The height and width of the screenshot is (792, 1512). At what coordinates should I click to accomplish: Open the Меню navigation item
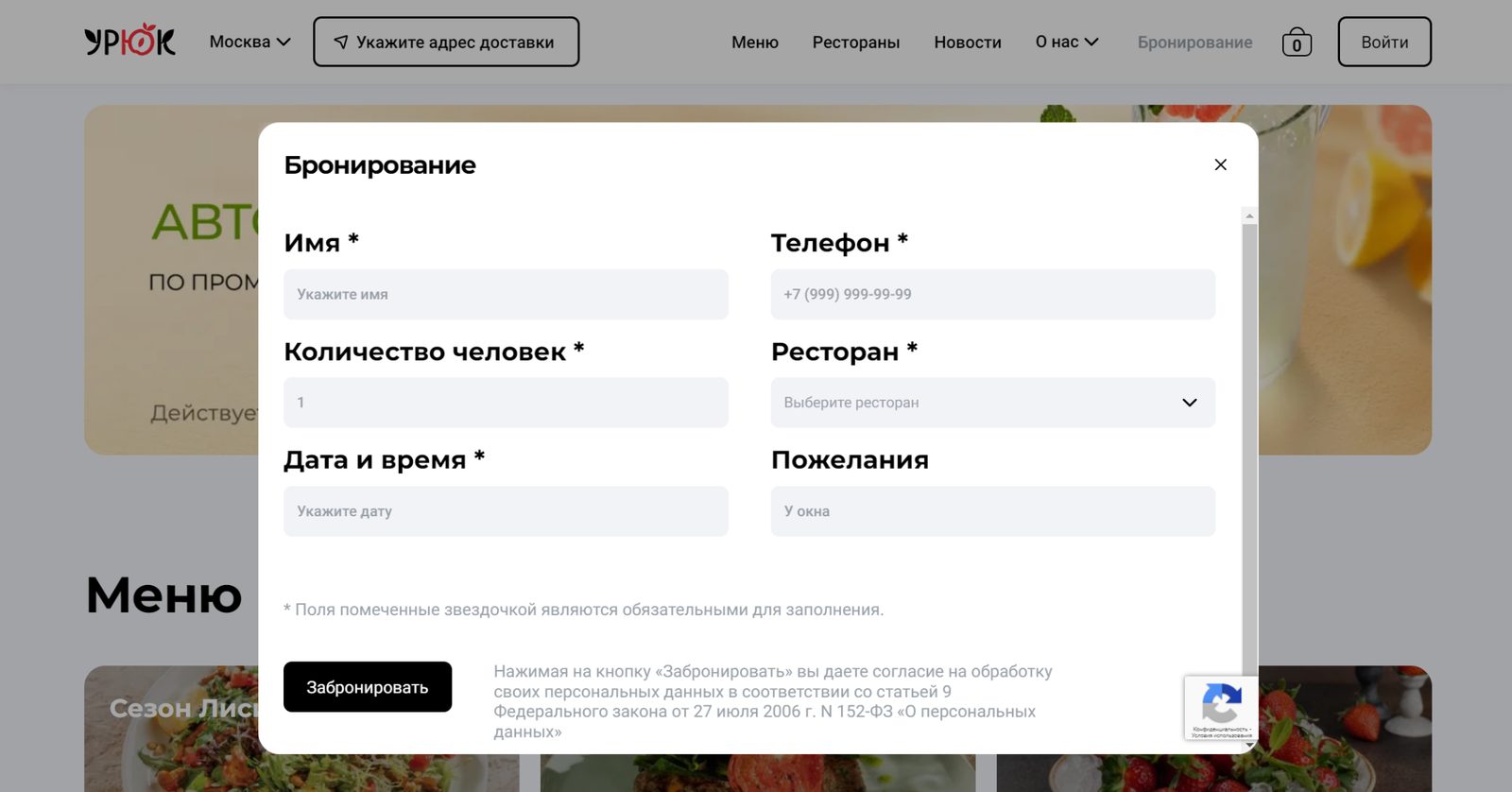click(x=754, y=43)
